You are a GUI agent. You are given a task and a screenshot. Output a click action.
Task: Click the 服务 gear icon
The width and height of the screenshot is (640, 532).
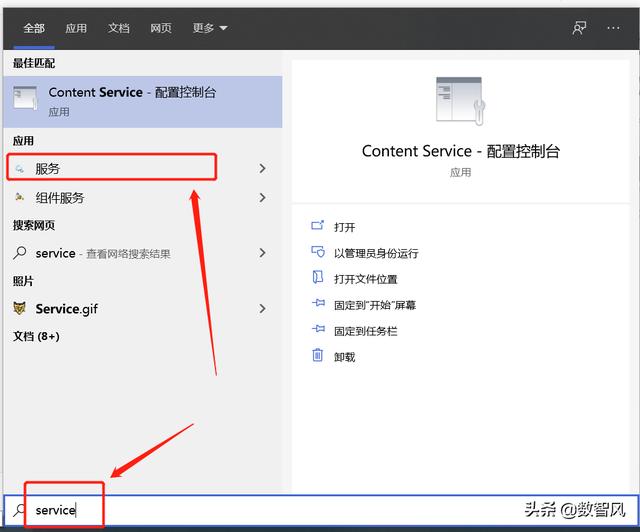pyautogui.click(x=19, y=168)
